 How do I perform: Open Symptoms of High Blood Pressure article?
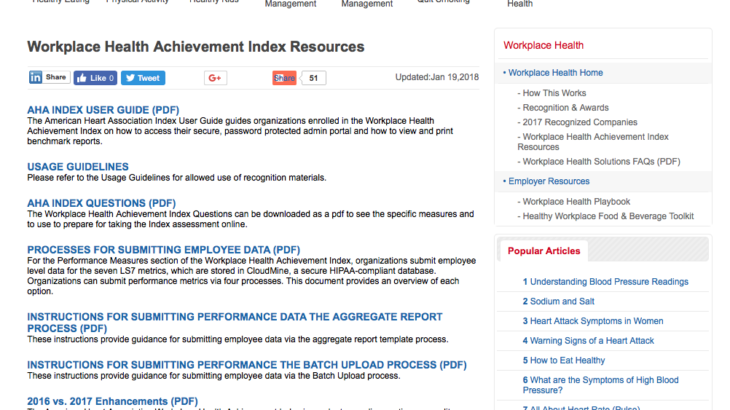point(601,385)
